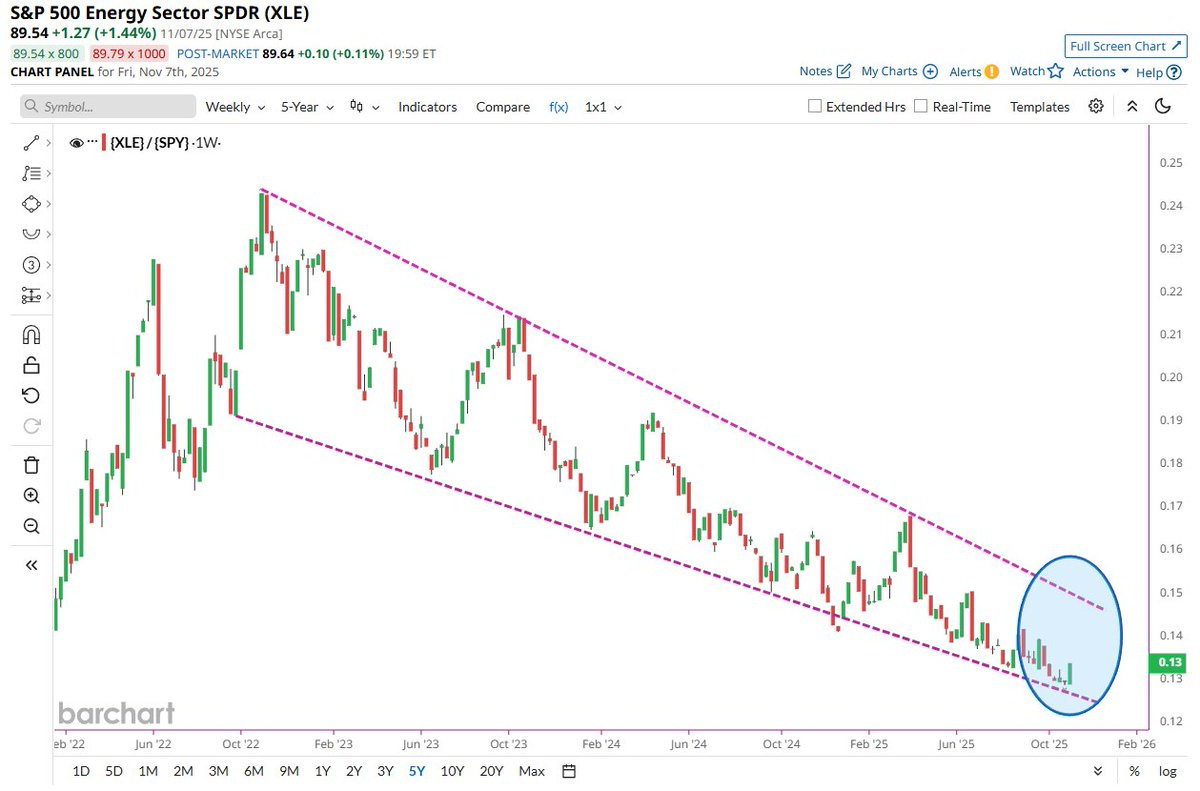Toggle the magnet snap mode
This screenshot has height=791, width=1200.
click(x=31, y=334)
